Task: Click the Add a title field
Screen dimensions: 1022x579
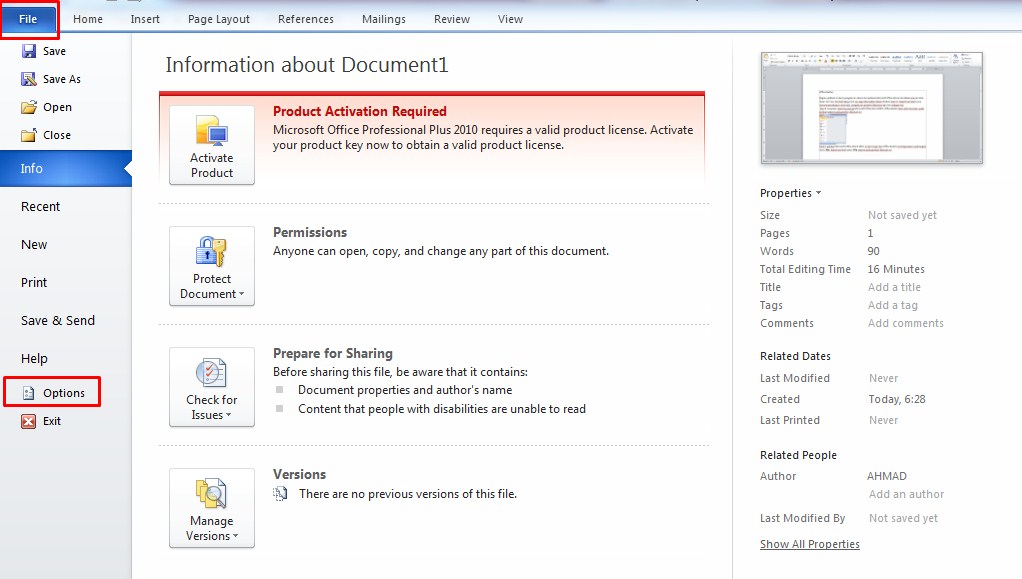Action: tap(894, 287)
